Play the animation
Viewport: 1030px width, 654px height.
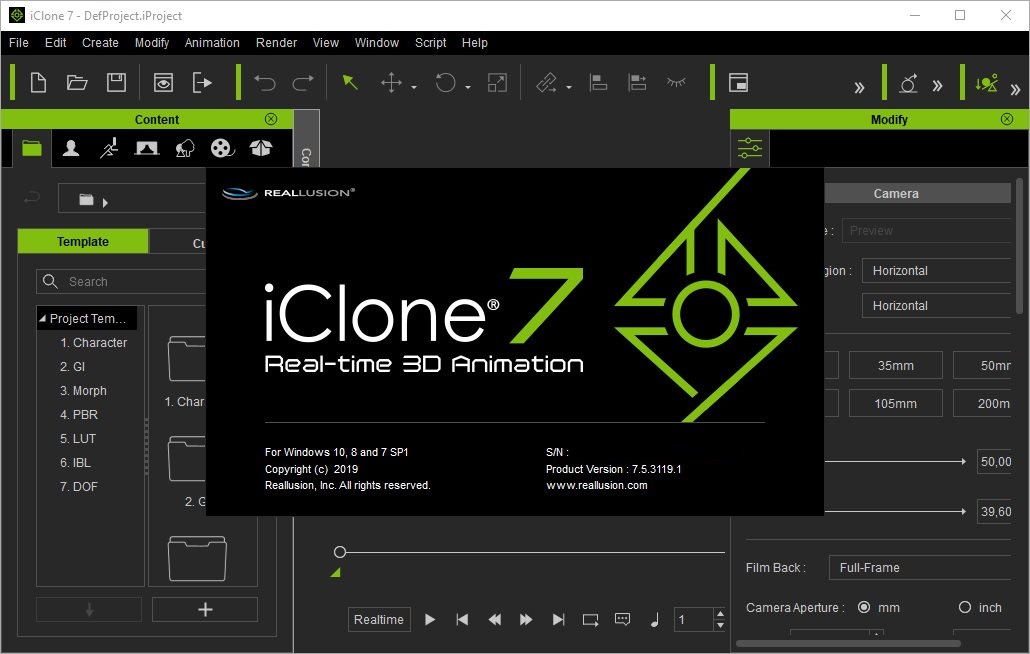(x=430, y=619)
